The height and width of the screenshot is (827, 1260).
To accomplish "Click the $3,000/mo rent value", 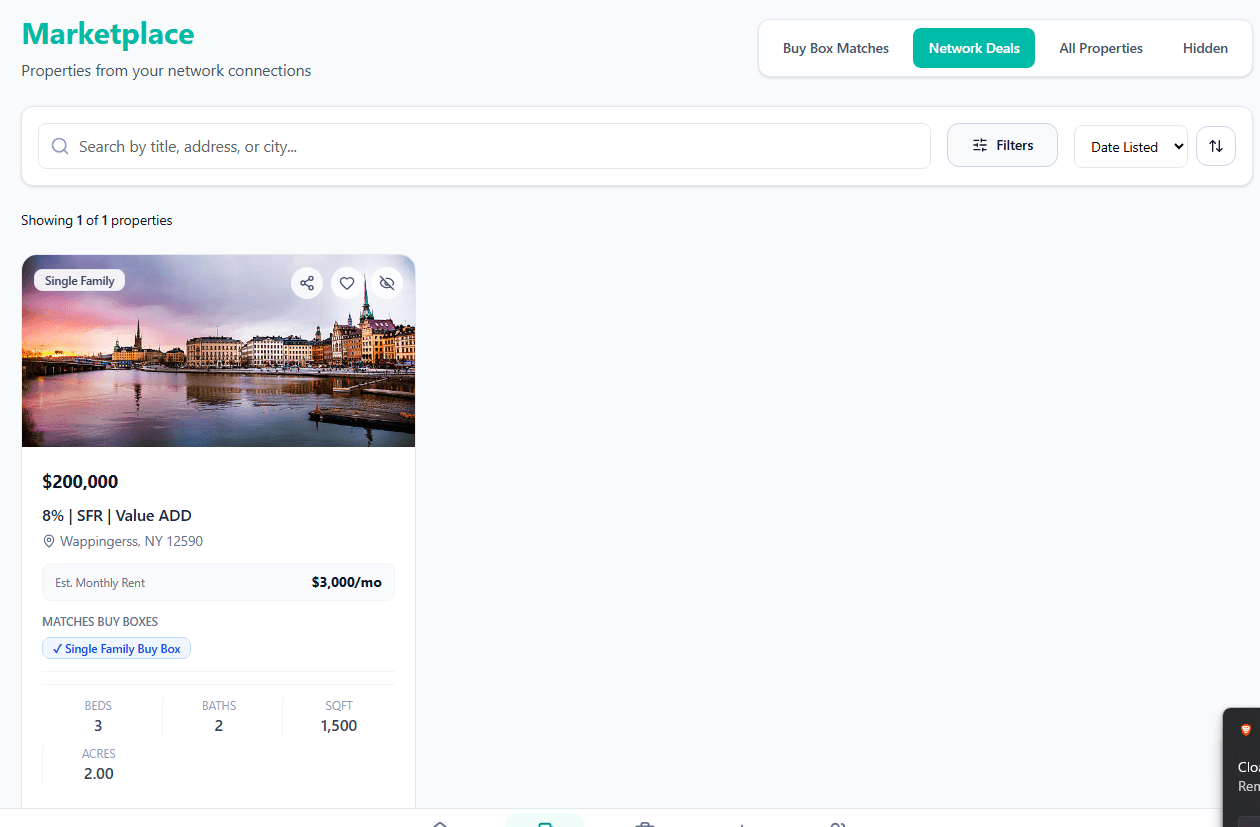I will [347, 582].
